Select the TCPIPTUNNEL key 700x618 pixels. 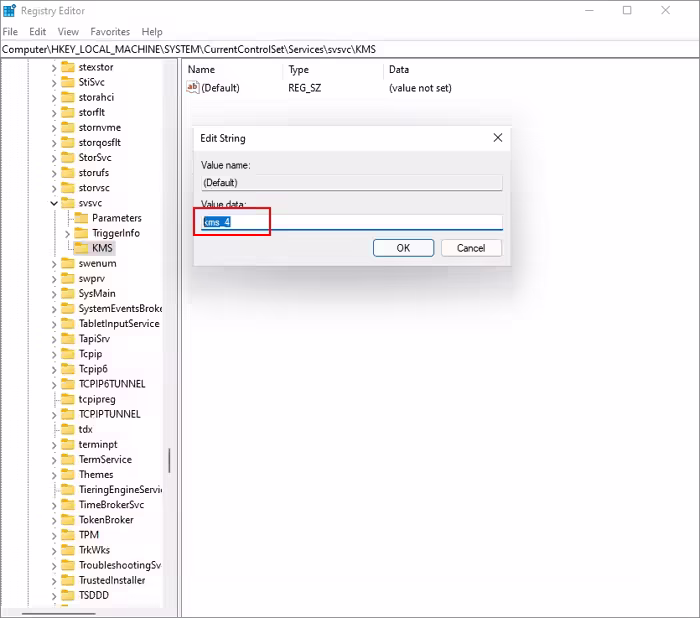click(x=109, y=414)
